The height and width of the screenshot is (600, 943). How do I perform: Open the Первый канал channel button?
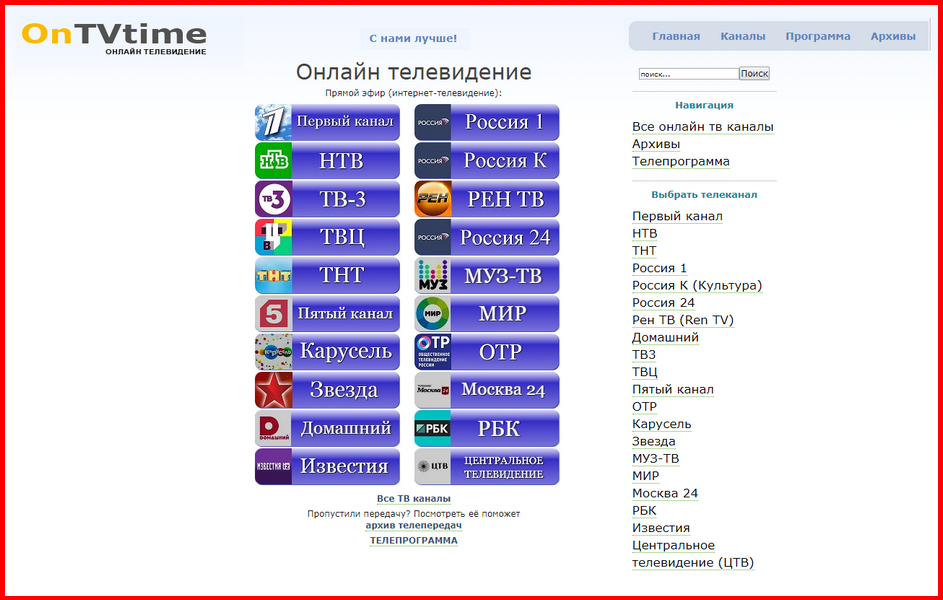[327, 122]
